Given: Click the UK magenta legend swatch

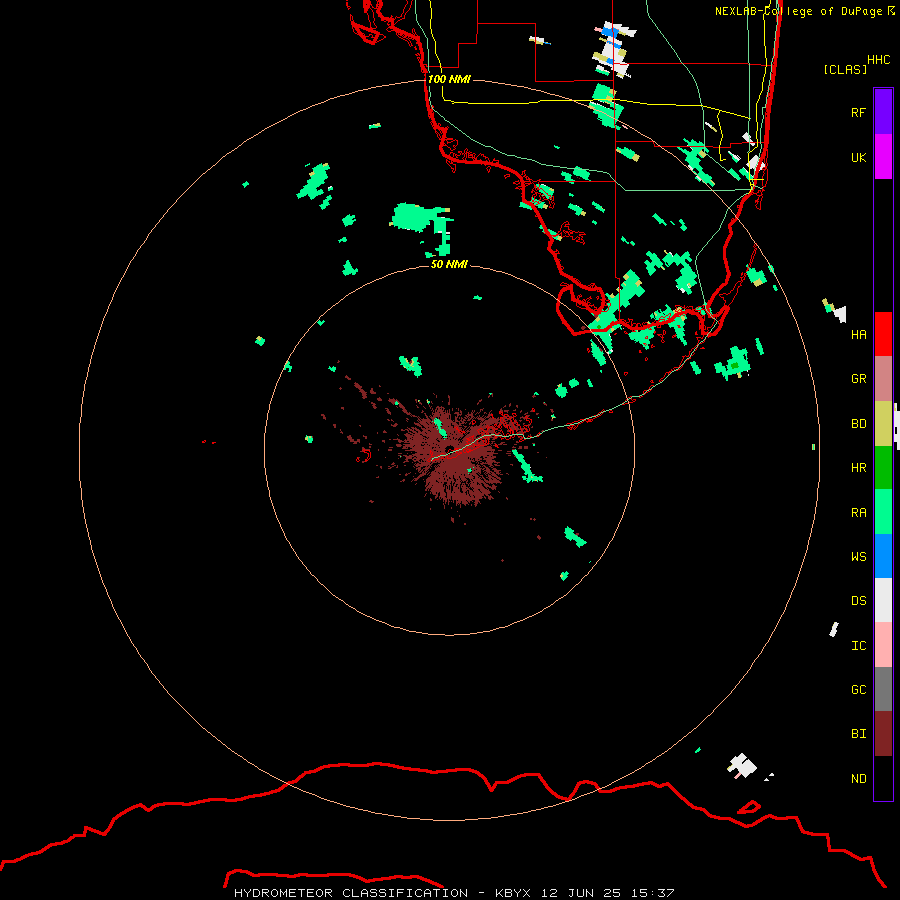Looking at the screenshot, I should click(x=883, y=157).
